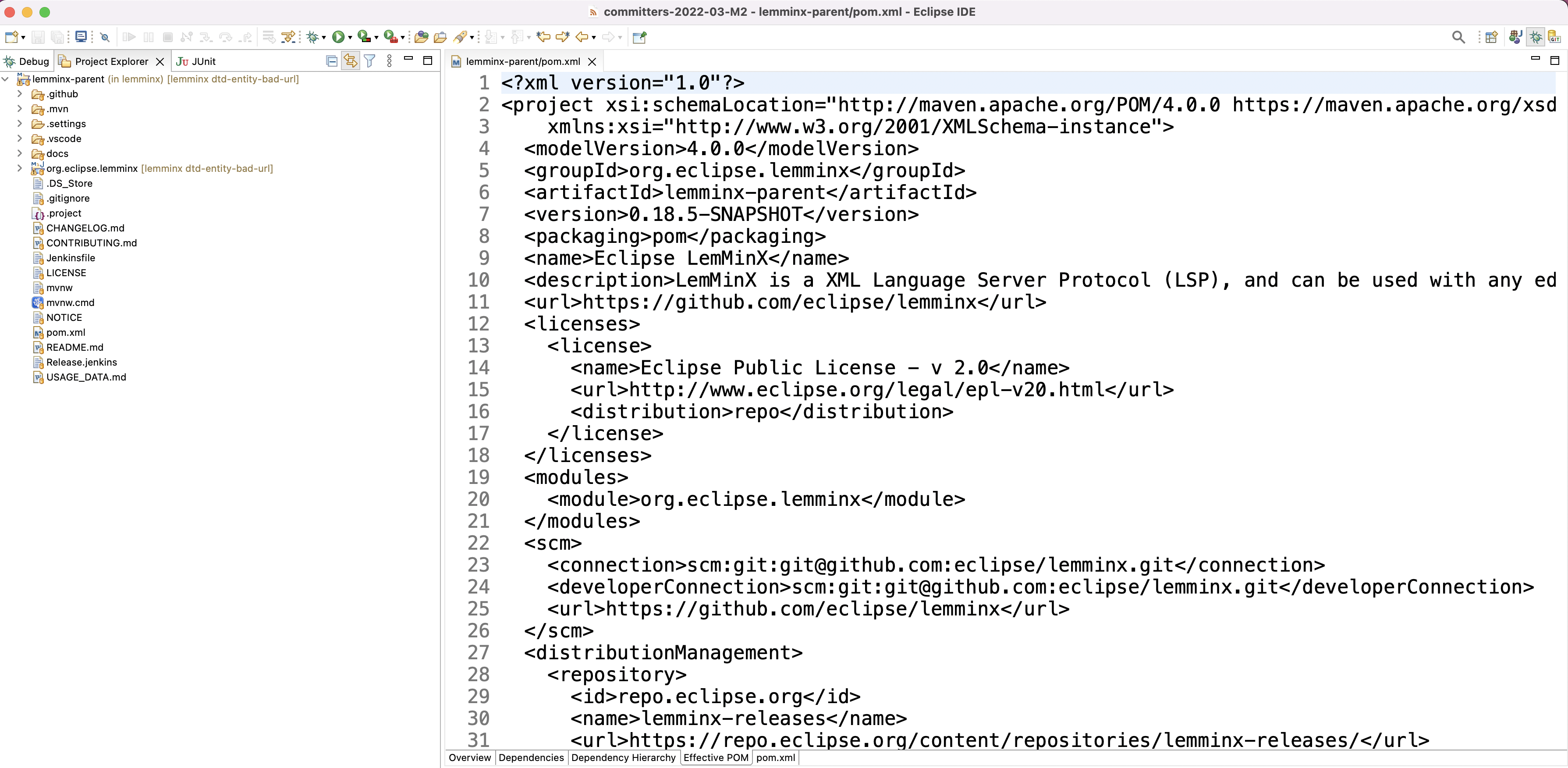The image size is (1568, 768).
Task: Toggle the Debug perspective button
Action: pyautogui.click(x=1536, y=37)
